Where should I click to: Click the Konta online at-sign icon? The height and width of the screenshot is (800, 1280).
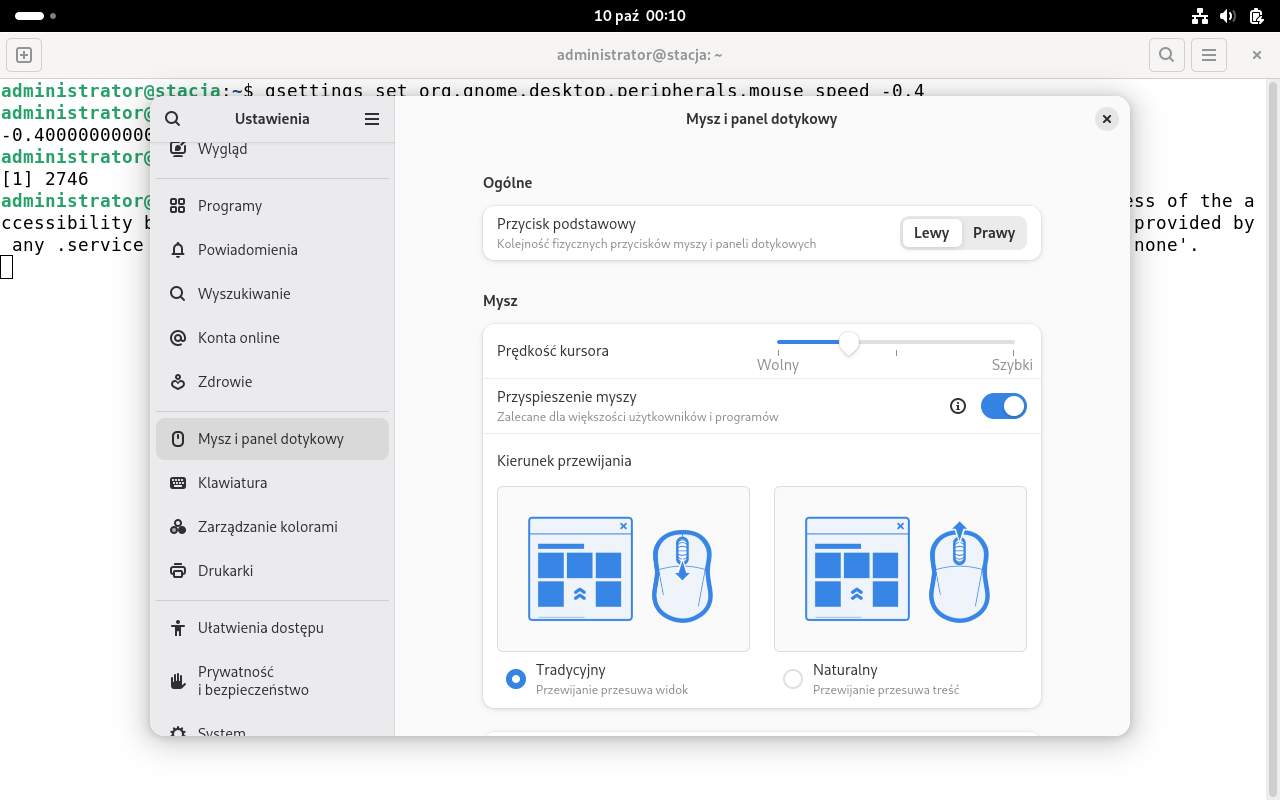[178, 338]
